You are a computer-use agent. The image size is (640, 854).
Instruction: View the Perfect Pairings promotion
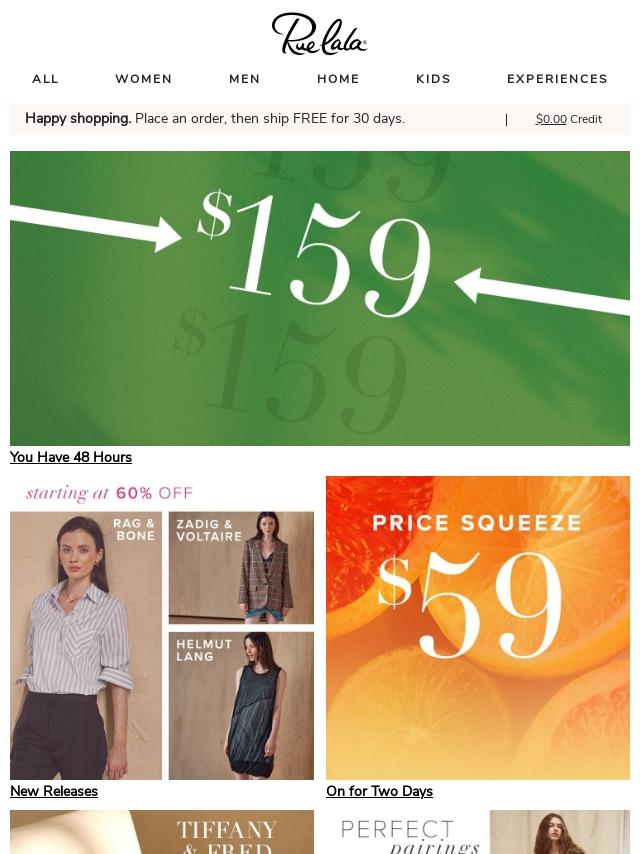[x=478, y=832]
